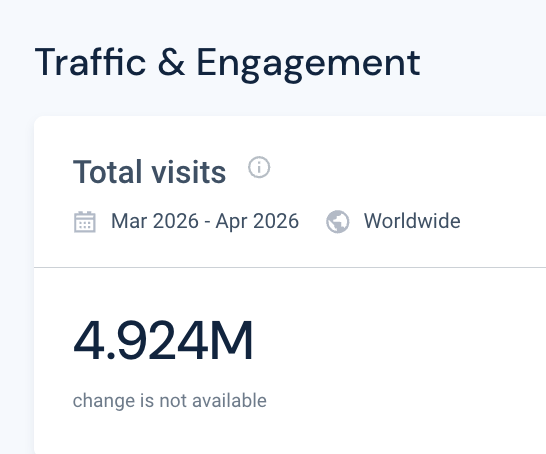Click the globe icon next to Worldwide
Image resolution: width=546 pixels, height=454 pixels.
coord(337,221)
